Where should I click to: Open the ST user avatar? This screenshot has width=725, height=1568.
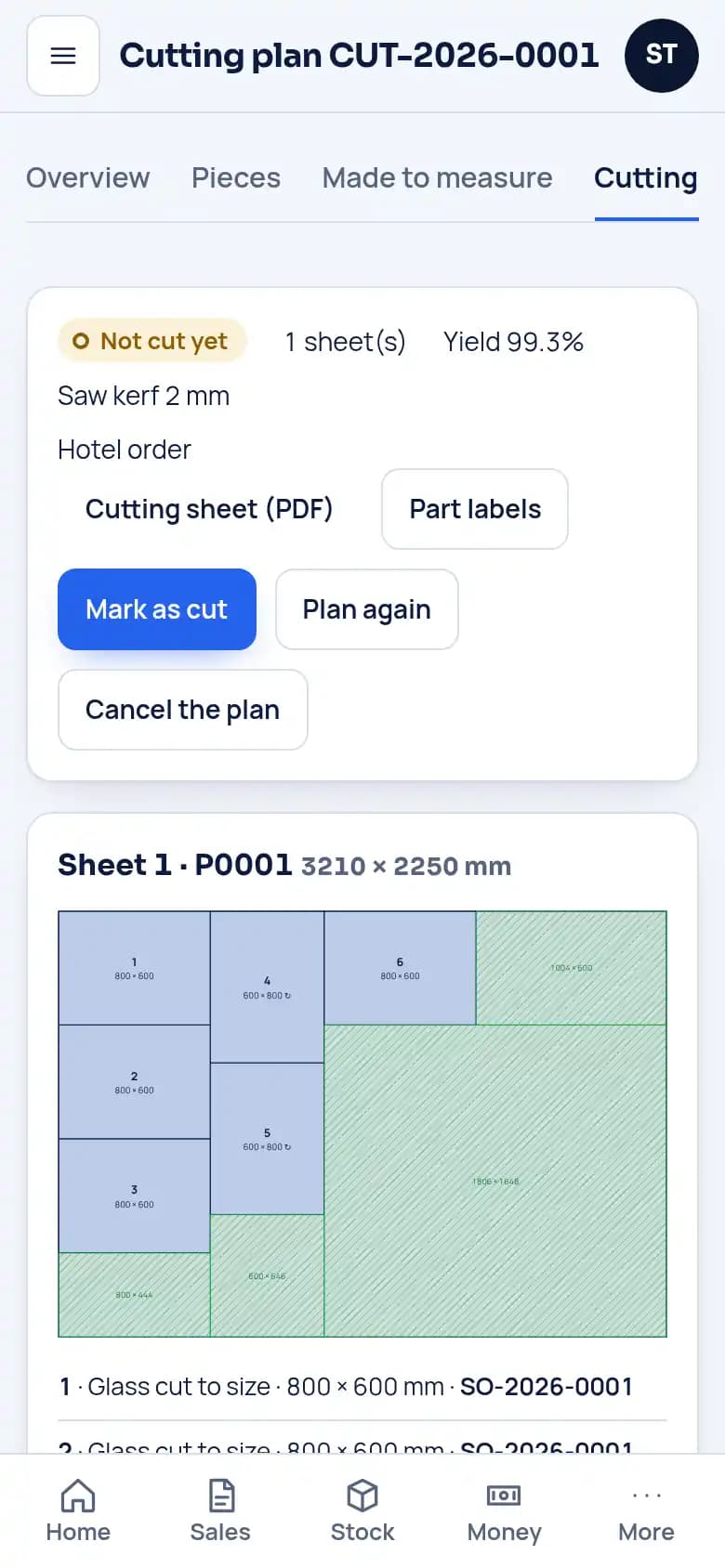click(661, 56)
